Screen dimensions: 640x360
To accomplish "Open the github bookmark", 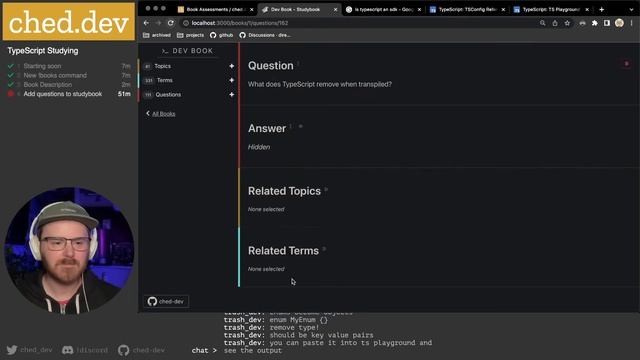I will tap(221, 36).
